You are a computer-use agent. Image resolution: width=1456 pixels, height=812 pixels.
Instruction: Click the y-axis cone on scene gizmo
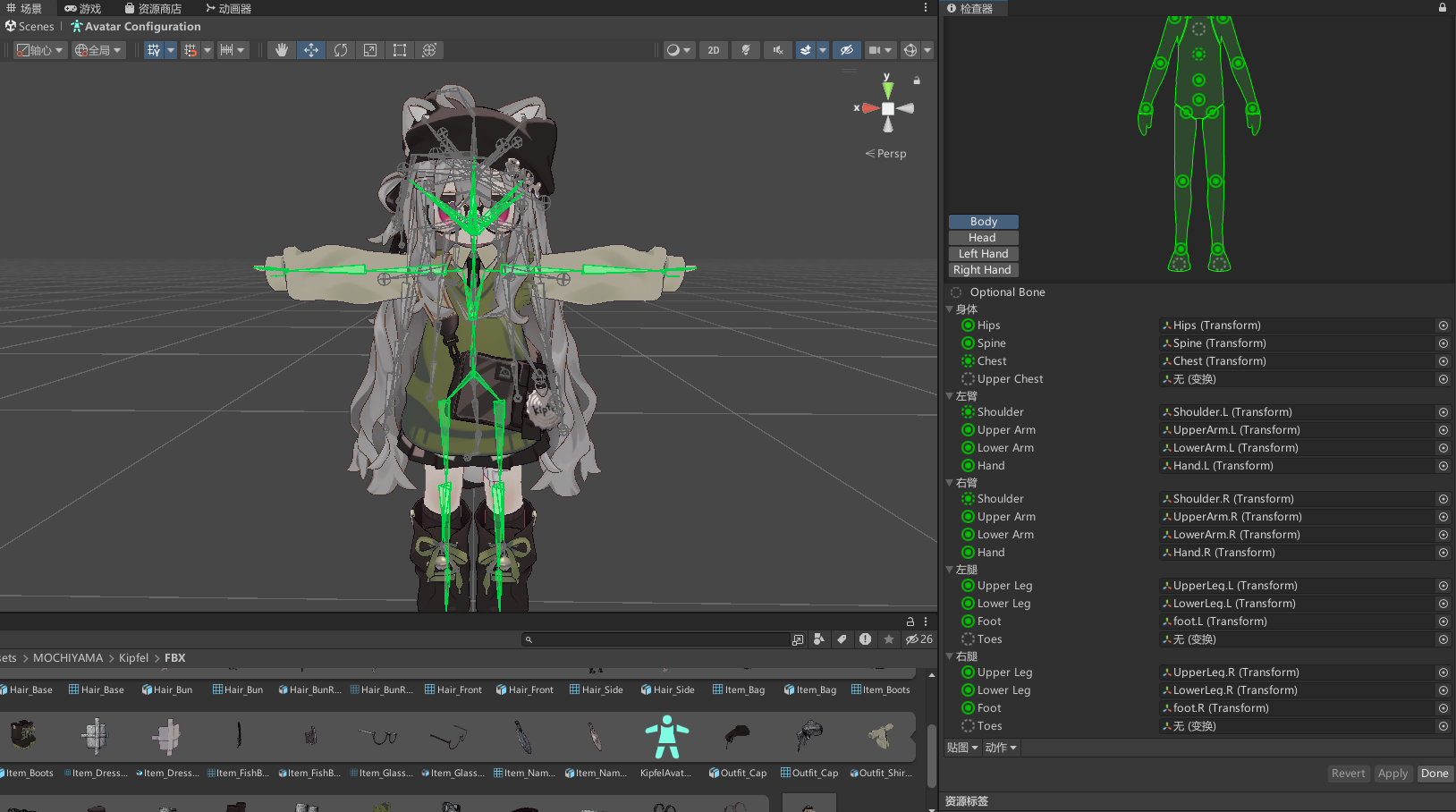[887, 89]
